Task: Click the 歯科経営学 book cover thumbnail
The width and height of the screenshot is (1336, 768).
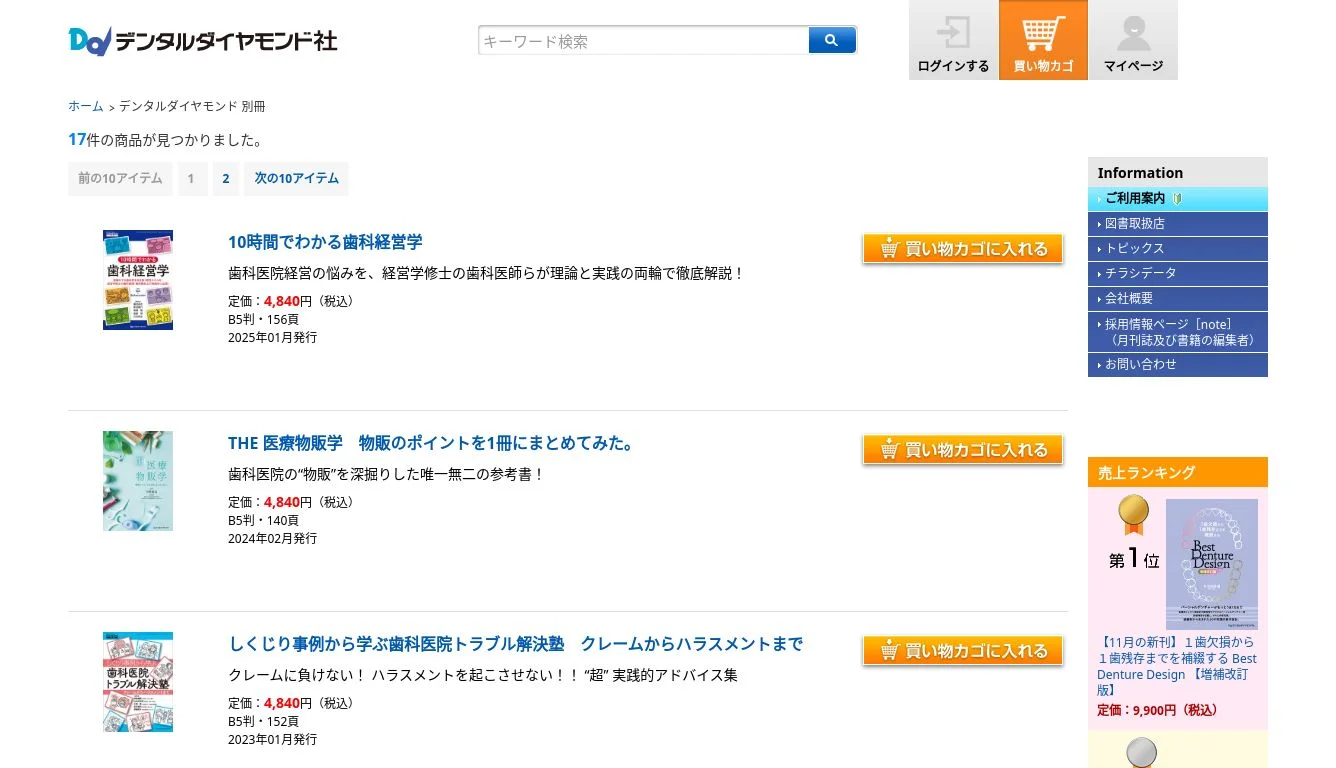Action: [x=138, y=280]
